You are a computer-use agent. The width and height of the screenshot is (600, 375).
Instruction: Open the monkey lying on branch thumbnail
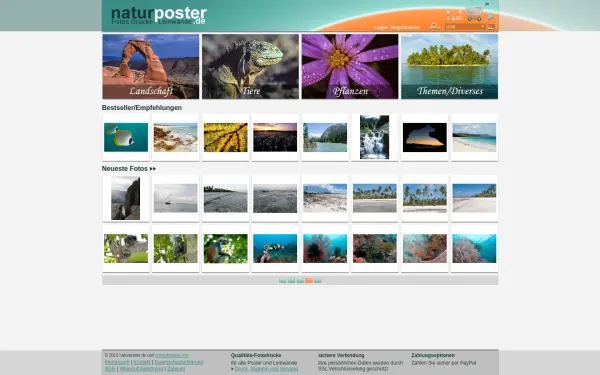point(126,249)
